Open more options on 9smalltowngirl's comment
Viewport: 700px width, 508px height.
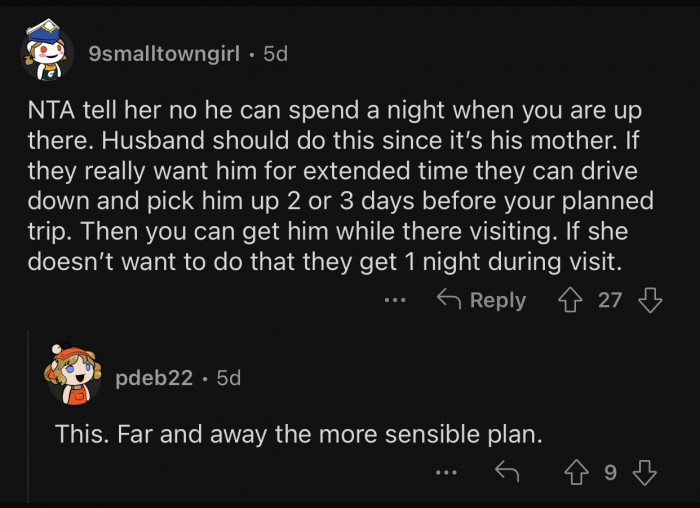396,300
